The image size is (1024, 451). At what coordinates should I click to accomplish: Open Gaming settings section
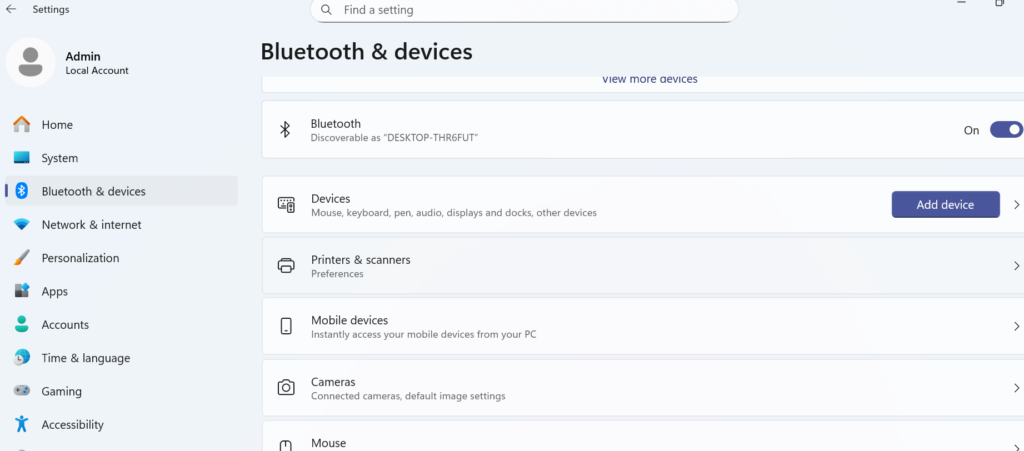[121, 391]
